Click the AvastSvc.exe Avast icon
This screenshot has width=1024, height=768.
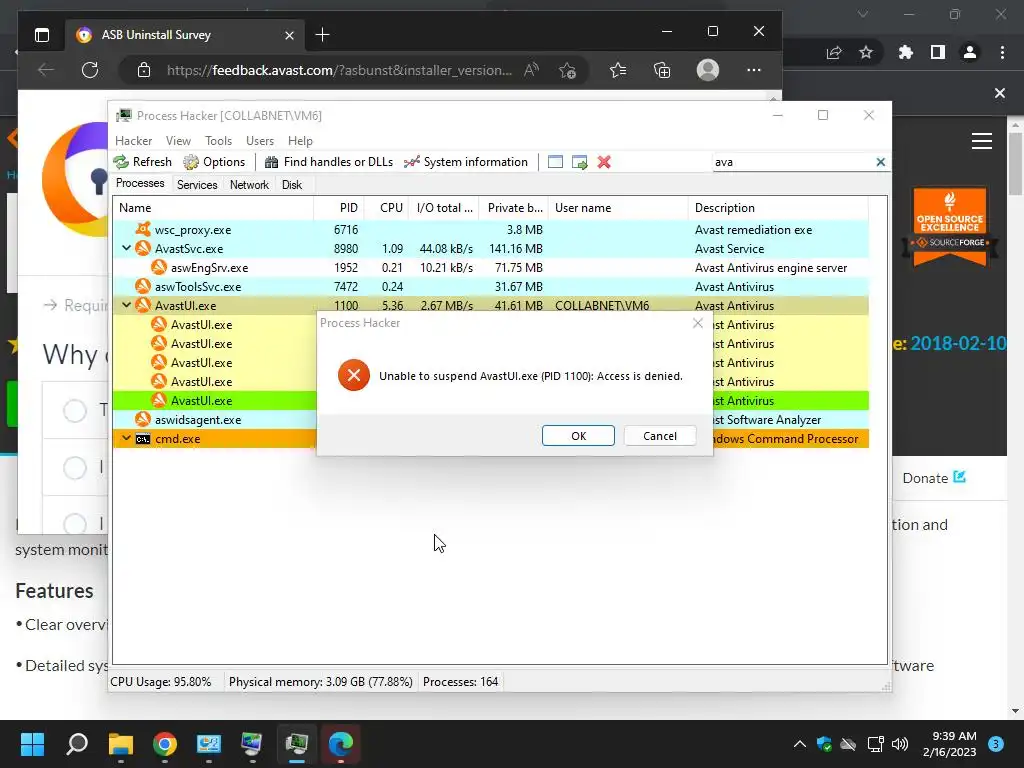point(143,248)
